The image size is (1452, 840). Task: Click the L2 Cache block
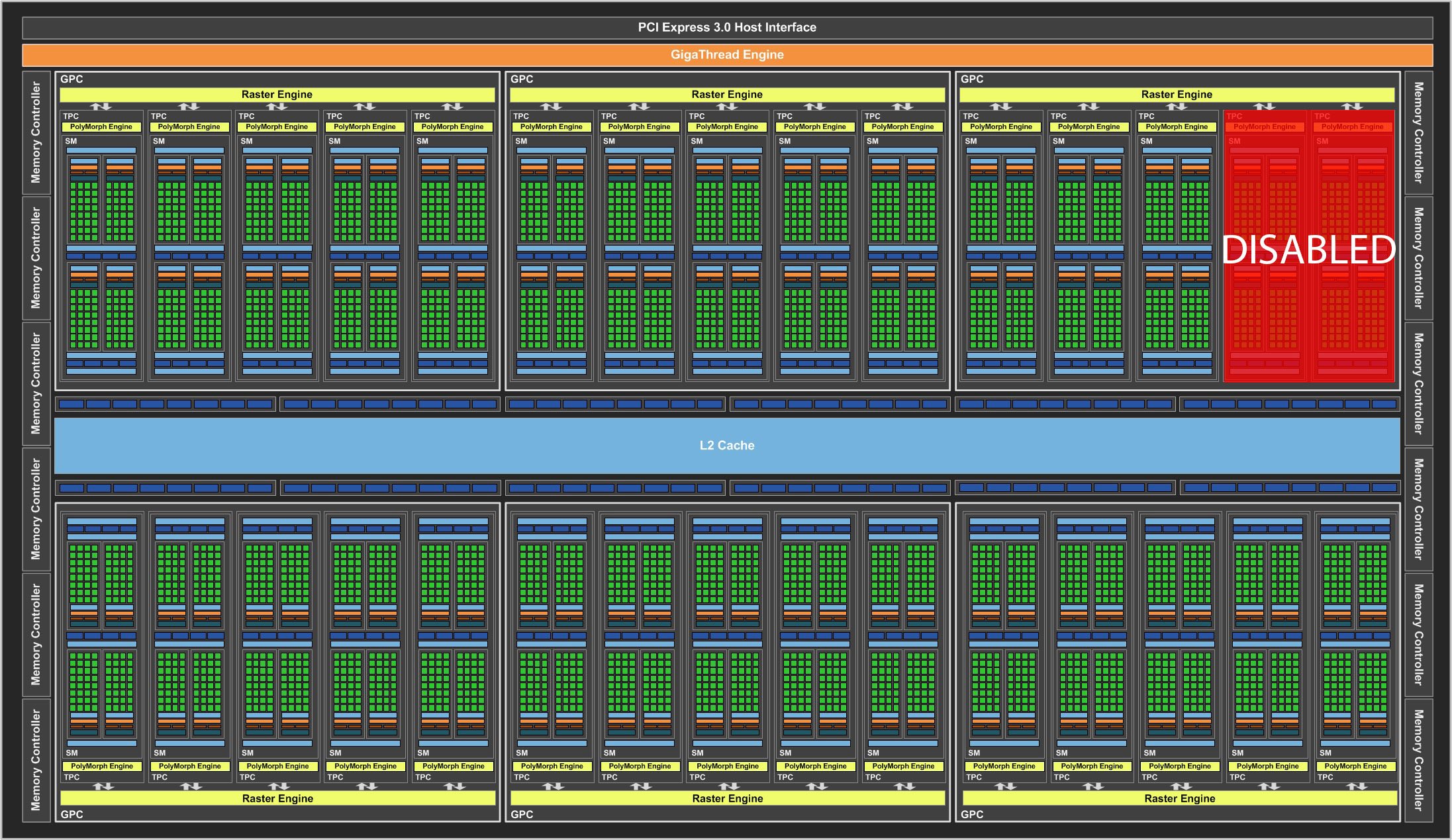(726, 445)
